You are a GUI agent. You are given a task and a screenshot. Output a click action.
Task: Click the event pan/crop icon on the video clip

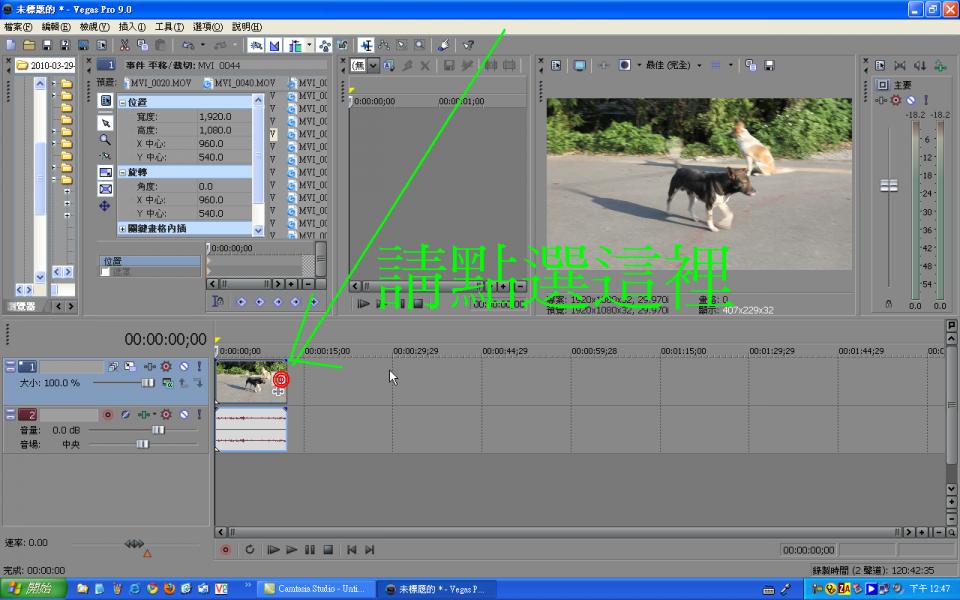280,380
